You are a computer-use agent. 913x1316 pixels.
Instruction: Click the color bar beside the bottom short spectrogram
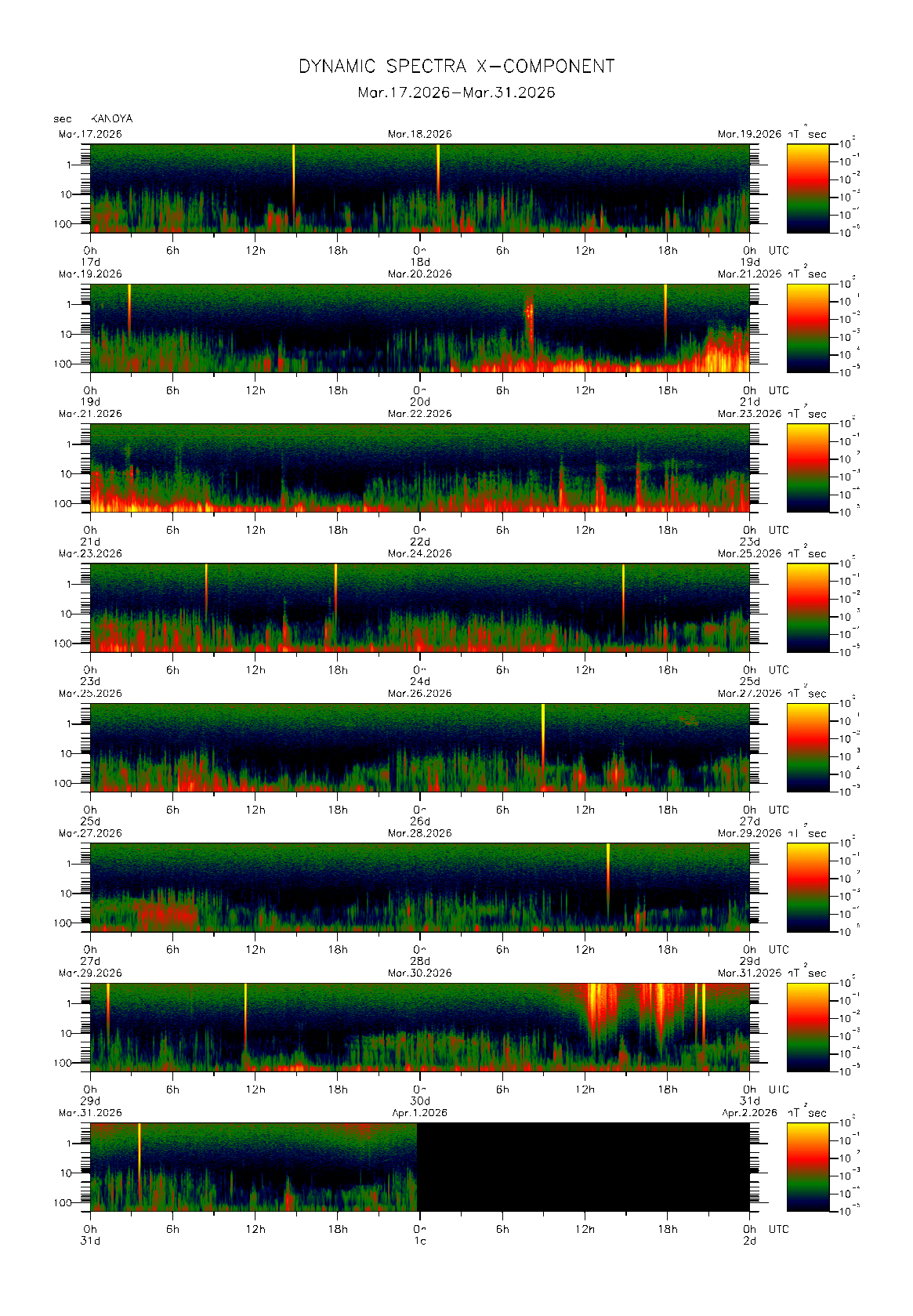coord(807,1166)
